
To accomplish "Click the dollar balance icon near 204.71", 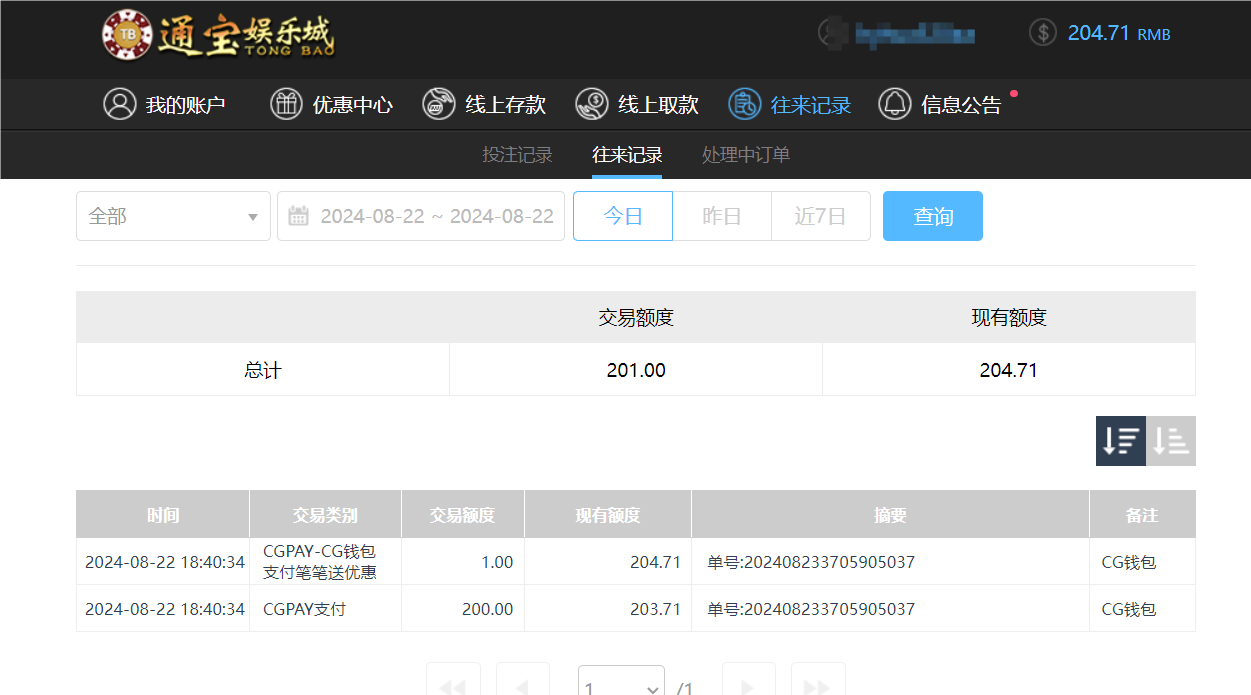I will click(1041, 31).
